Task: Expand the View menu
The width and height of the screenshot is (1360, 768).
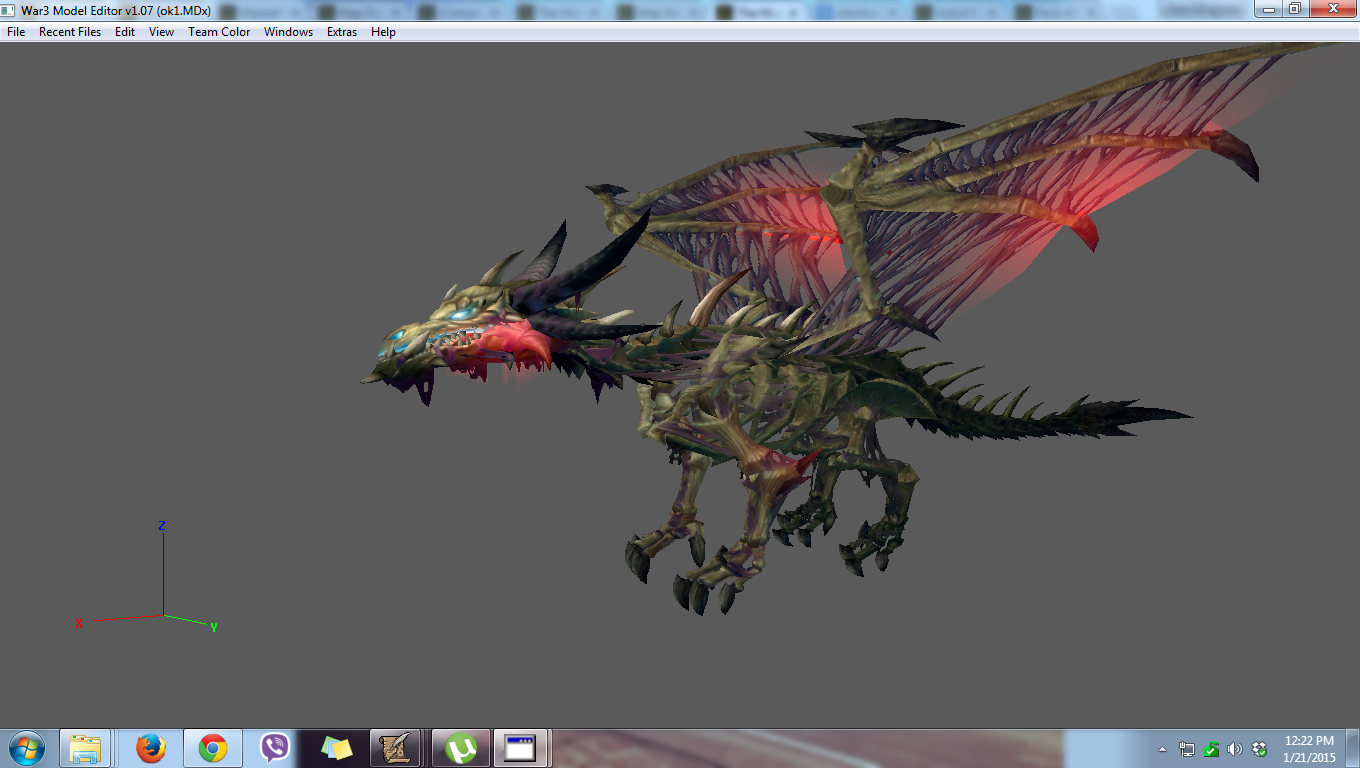Action: (x=161, y=32)
